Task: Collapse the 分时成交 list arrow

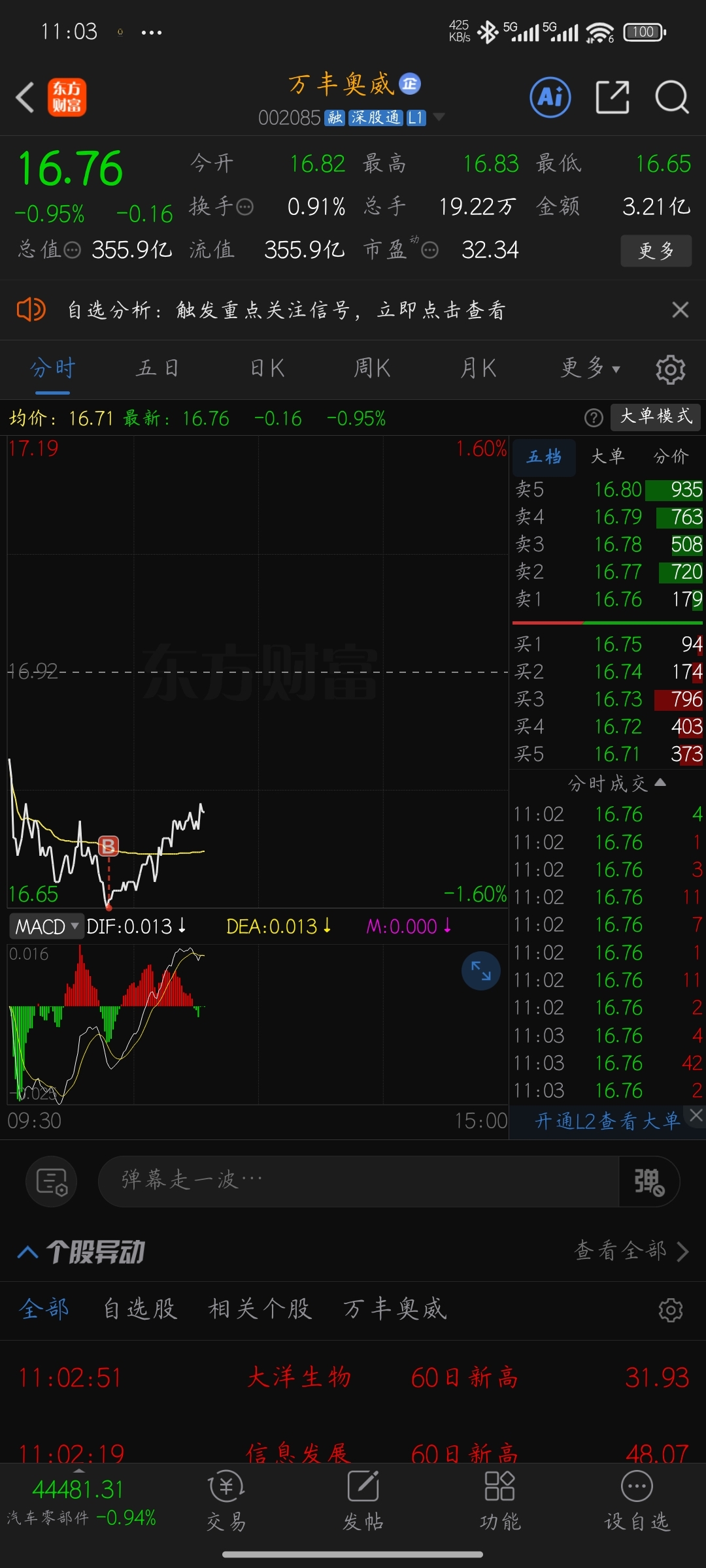Action: click(x=660, y=782)
